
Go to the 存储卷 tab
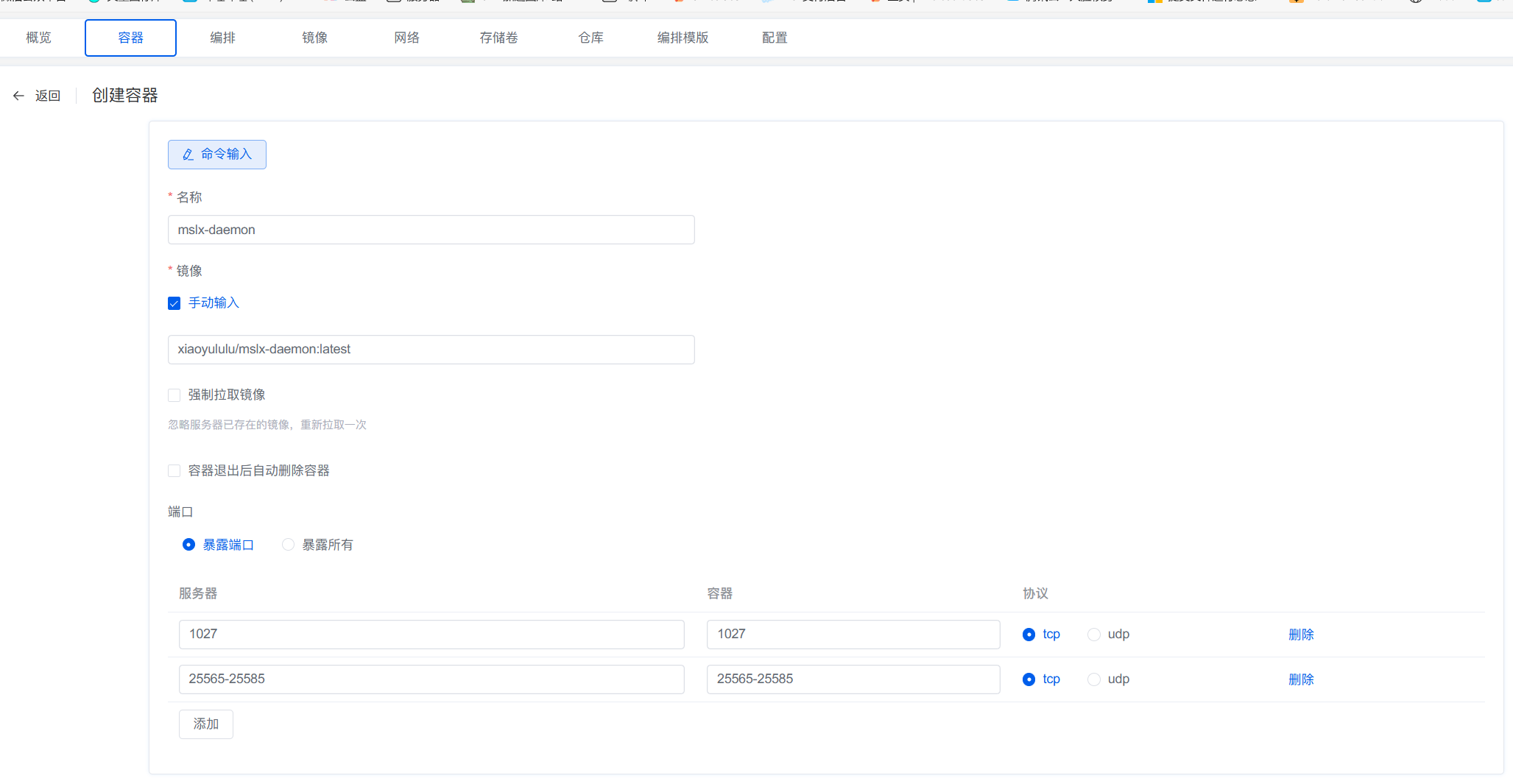pyautogui.click(x=498, y=38)
